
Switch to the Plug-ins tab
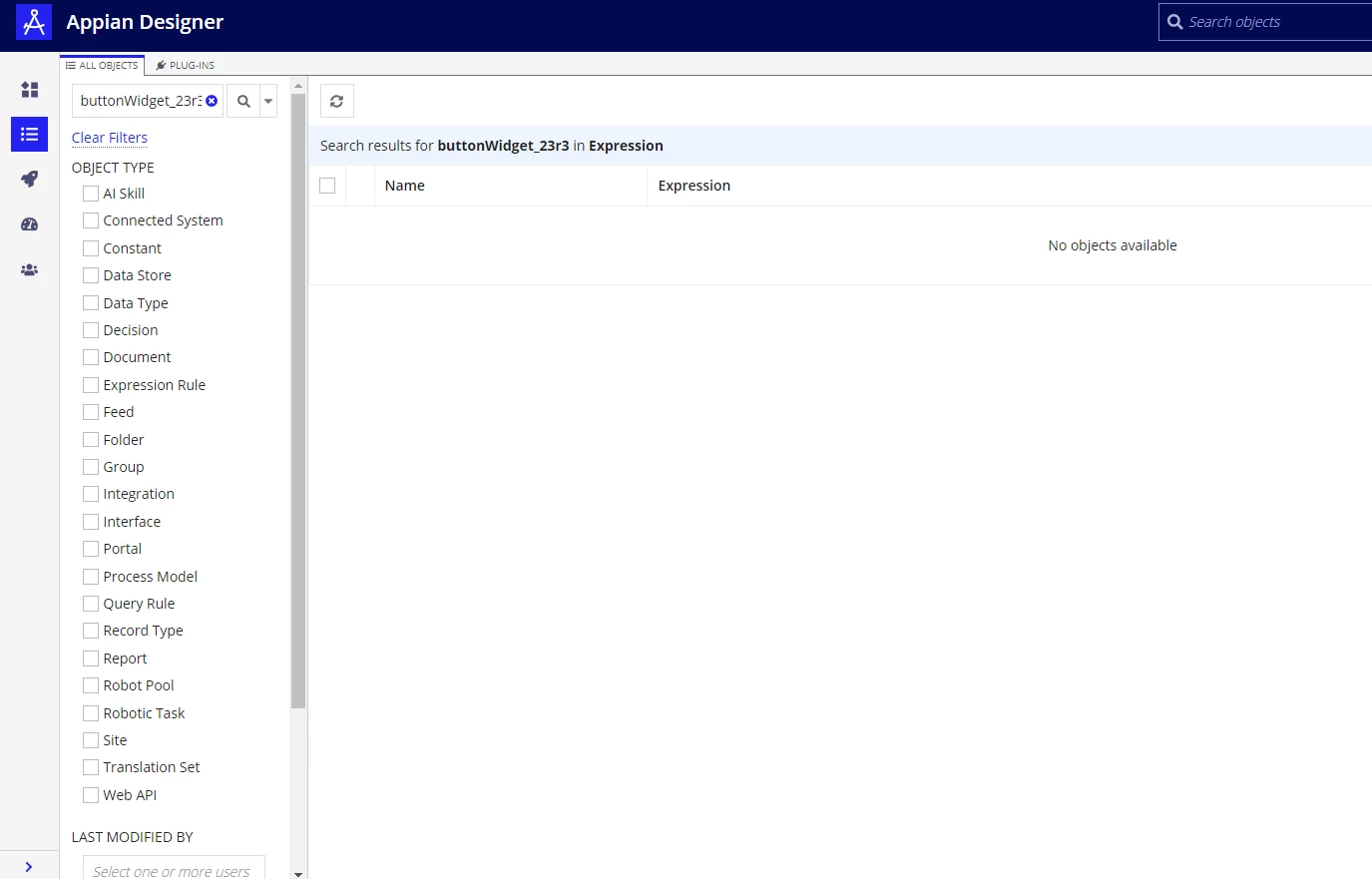tap(186, 65)
